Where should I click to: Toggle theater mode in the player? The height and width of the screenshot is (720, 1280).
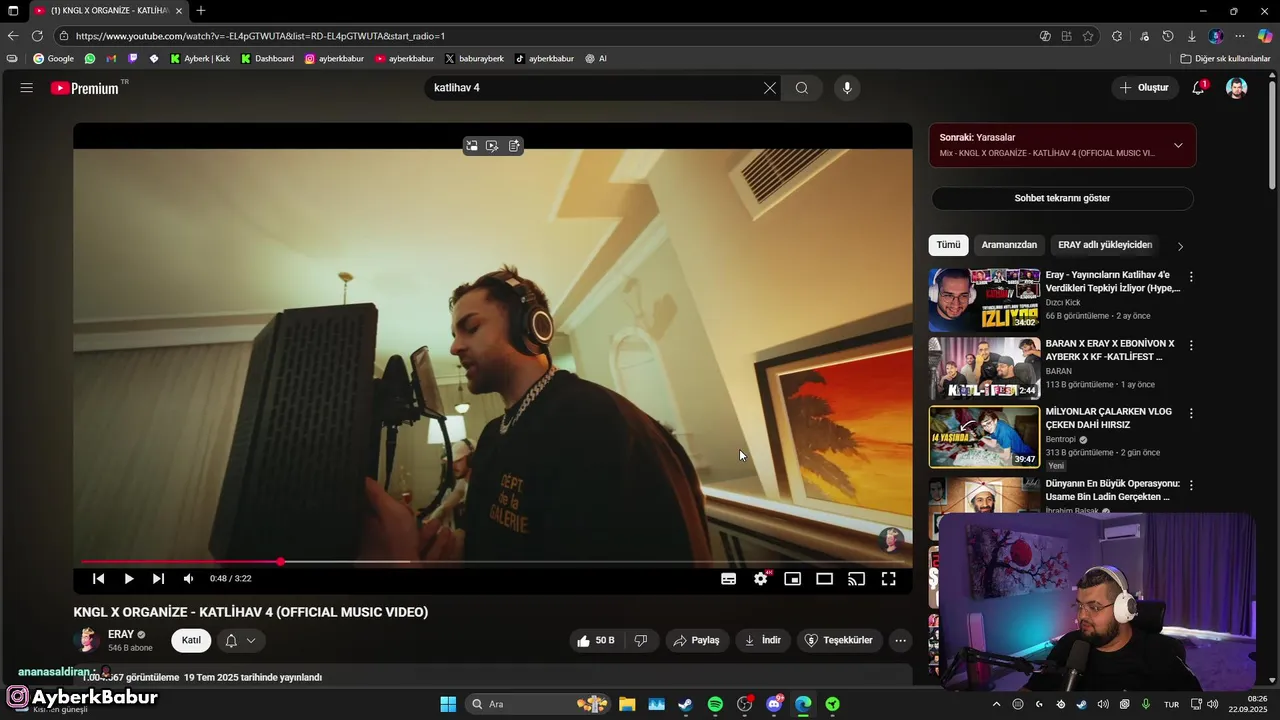coord(824,578)
